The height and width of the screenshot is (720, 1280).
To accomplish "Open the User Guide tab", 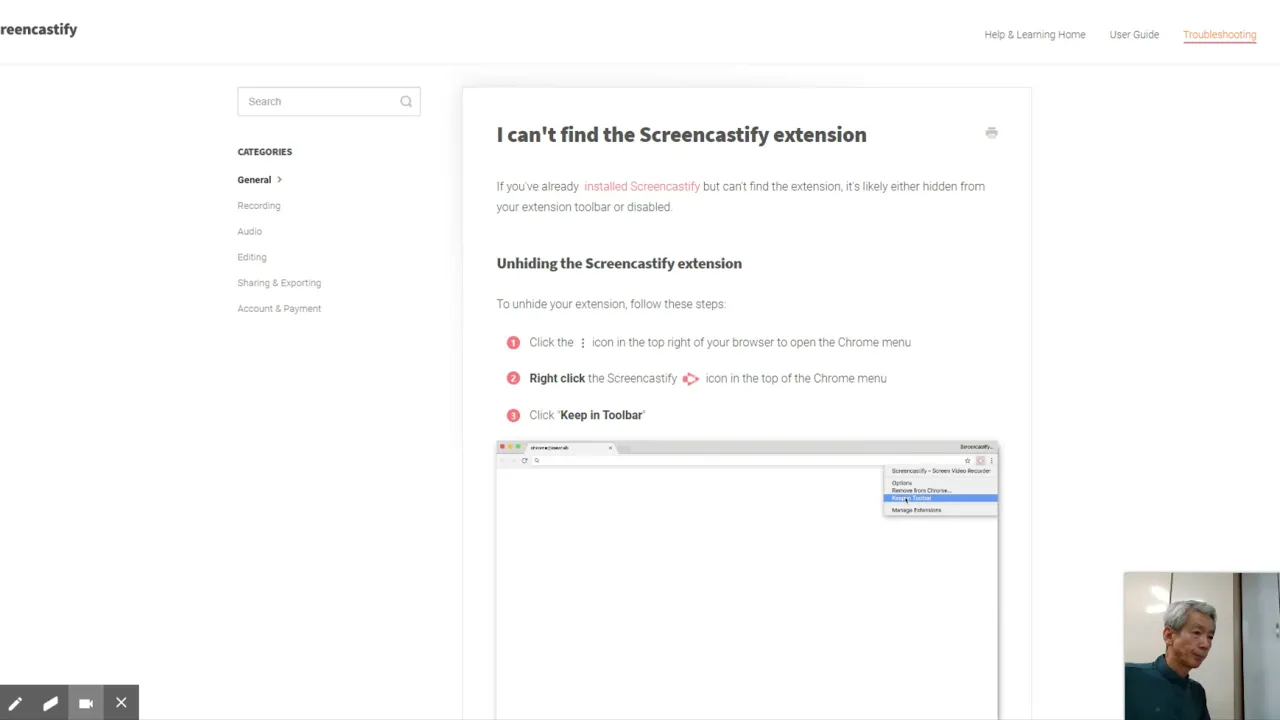I will tap(1134, 34).
